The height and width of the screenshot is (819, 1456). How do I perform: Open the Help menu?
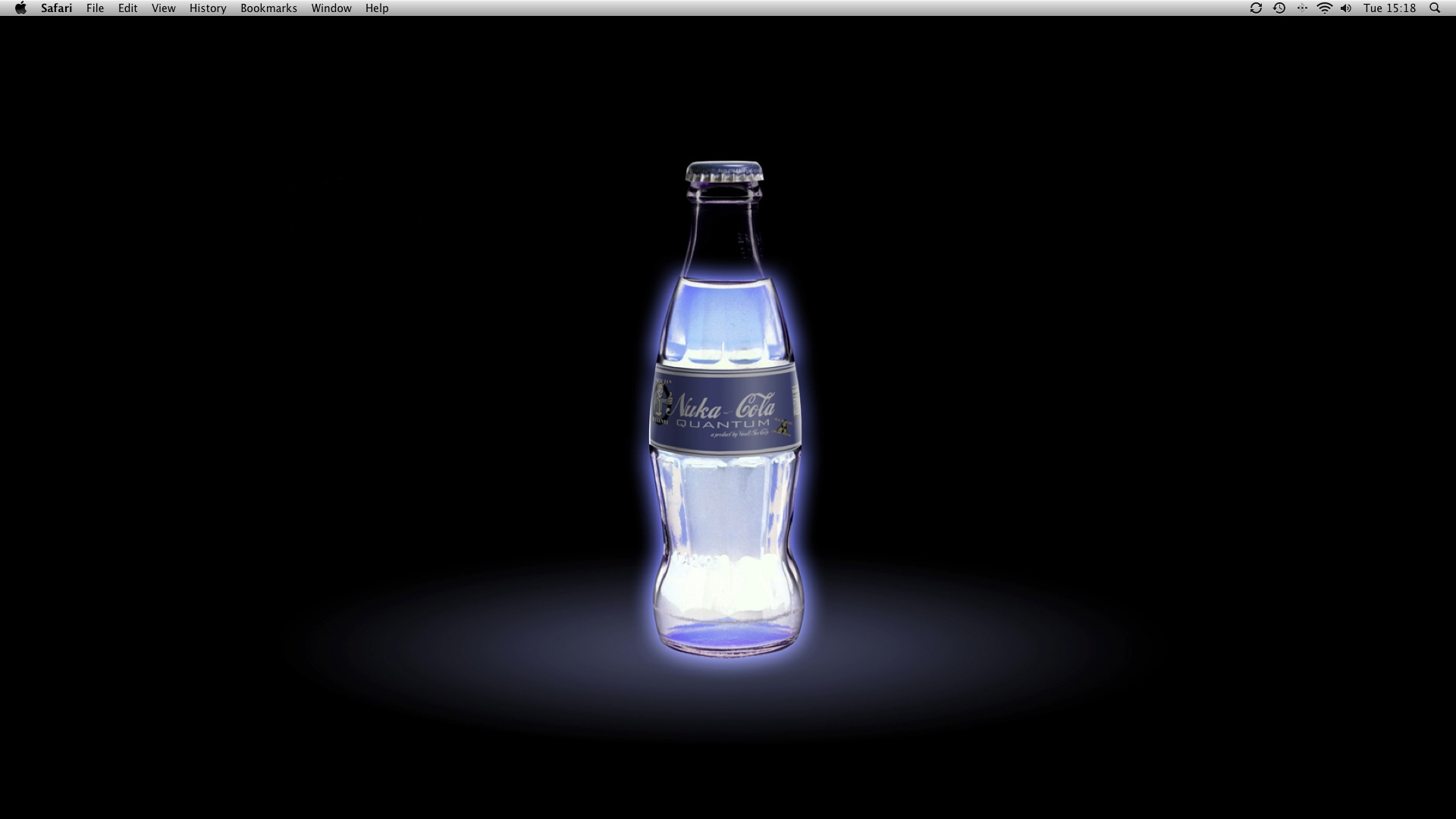pos(377,8)
